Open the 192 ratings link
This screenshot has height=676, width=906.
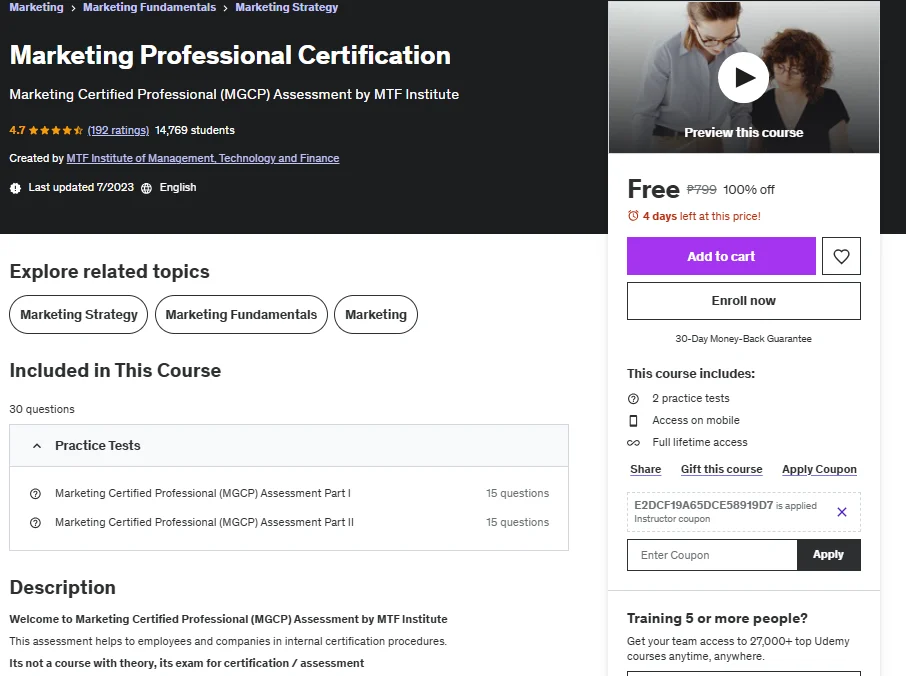pyautogui.click(x=118, y=131)
